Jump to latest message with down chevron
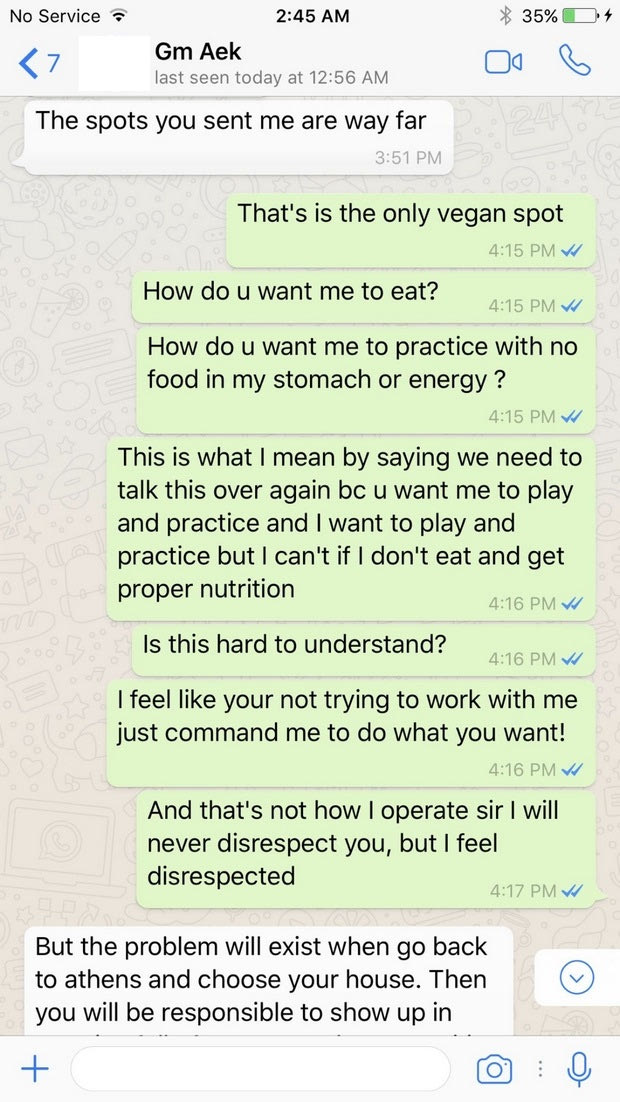The image size is (620, 1102). pyautogui.click(x=577, y=977)
